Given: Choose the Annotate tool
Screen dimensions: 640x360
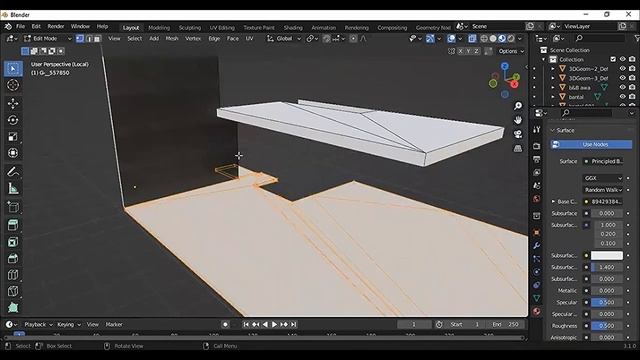Looking at the screenshot, I should point(13,172).
